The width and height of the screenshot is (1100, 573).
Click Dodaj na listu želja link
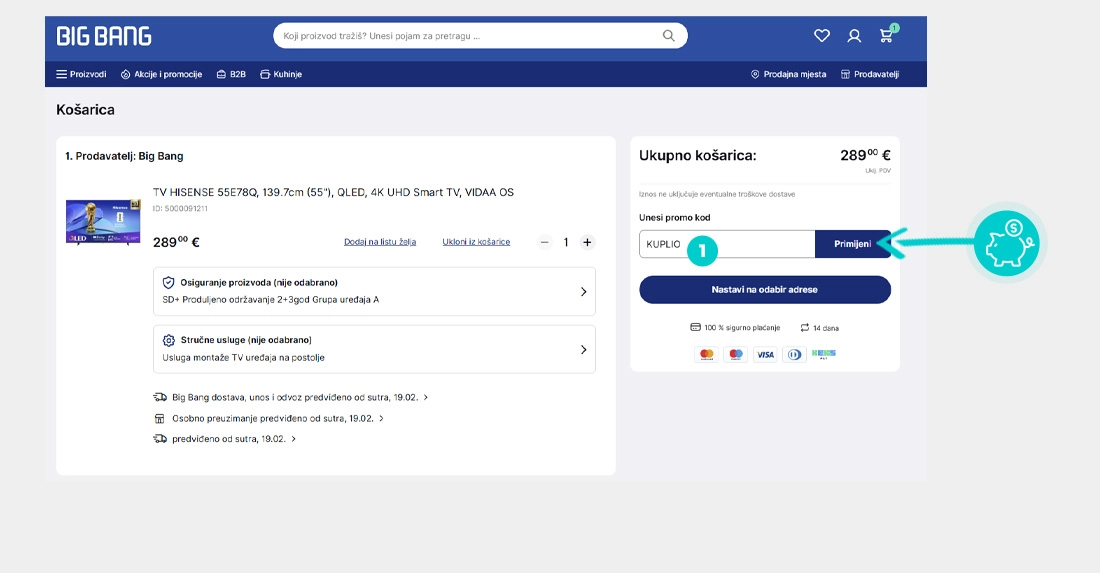click(380, 242)
